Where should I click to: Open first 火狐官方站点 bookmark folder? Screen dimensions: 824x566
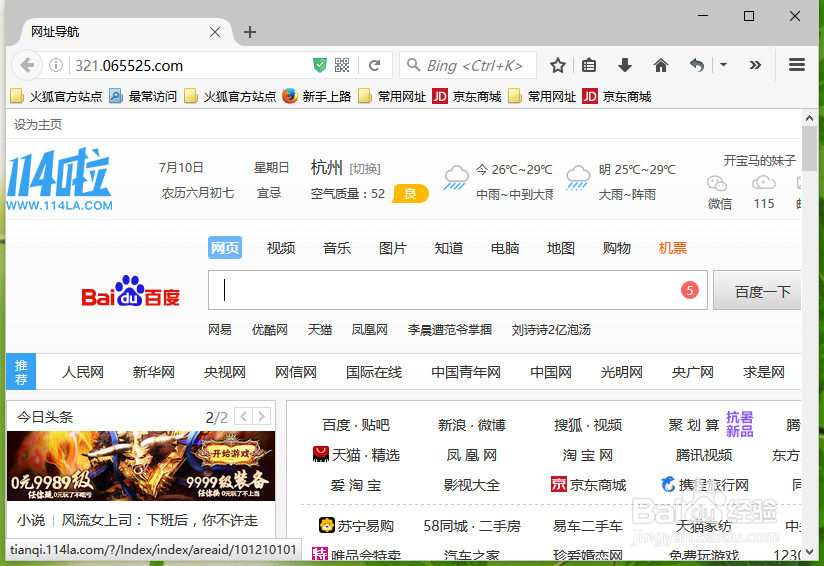pos(56,96)
